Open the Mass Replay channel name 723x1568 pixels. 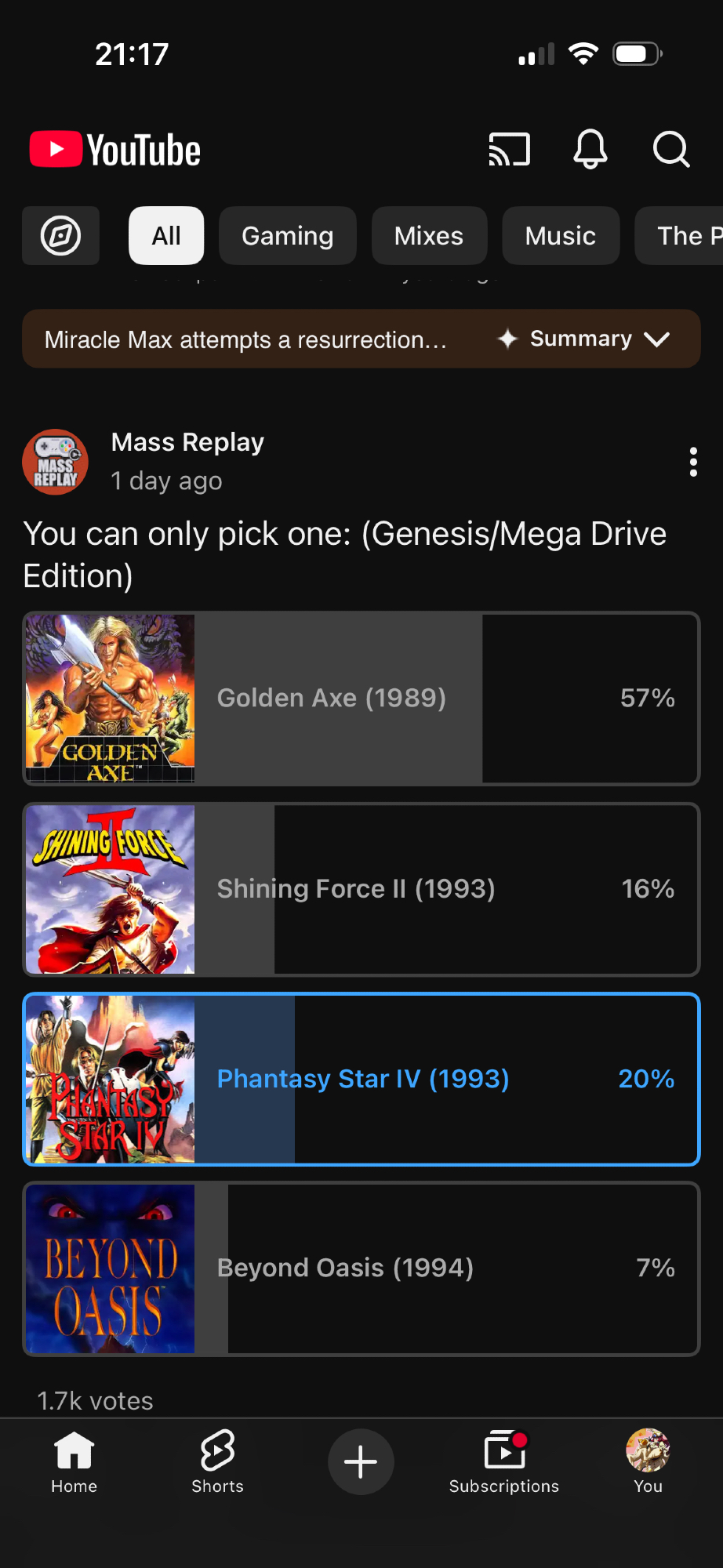188,442
